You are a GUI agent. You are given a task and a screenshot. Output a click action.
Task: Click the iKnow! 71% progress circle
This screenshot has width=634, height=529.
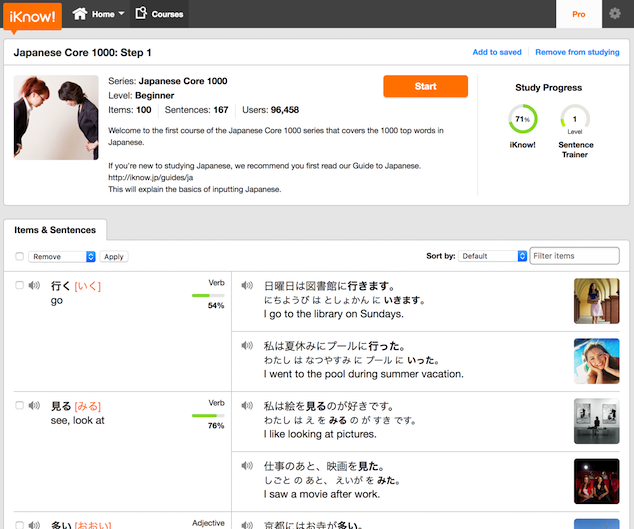[523, 119]
